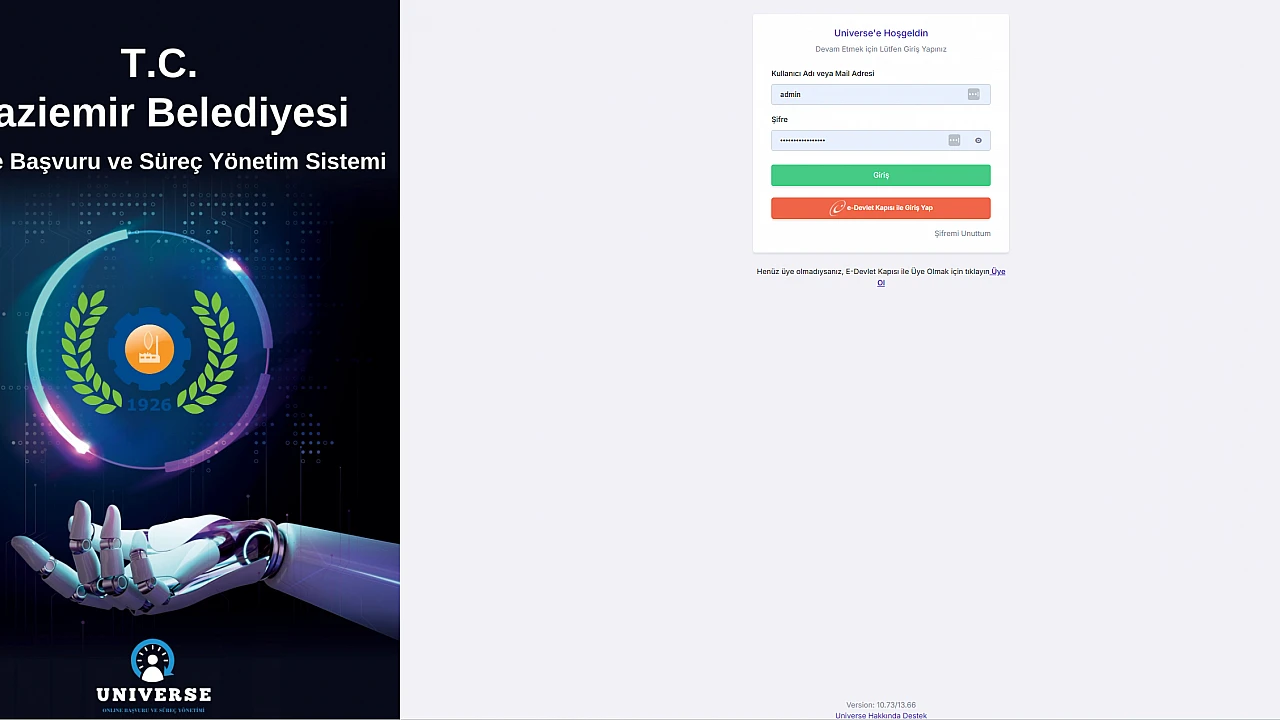Open password manager icon in Şifre field

click(x=954, y=140)
